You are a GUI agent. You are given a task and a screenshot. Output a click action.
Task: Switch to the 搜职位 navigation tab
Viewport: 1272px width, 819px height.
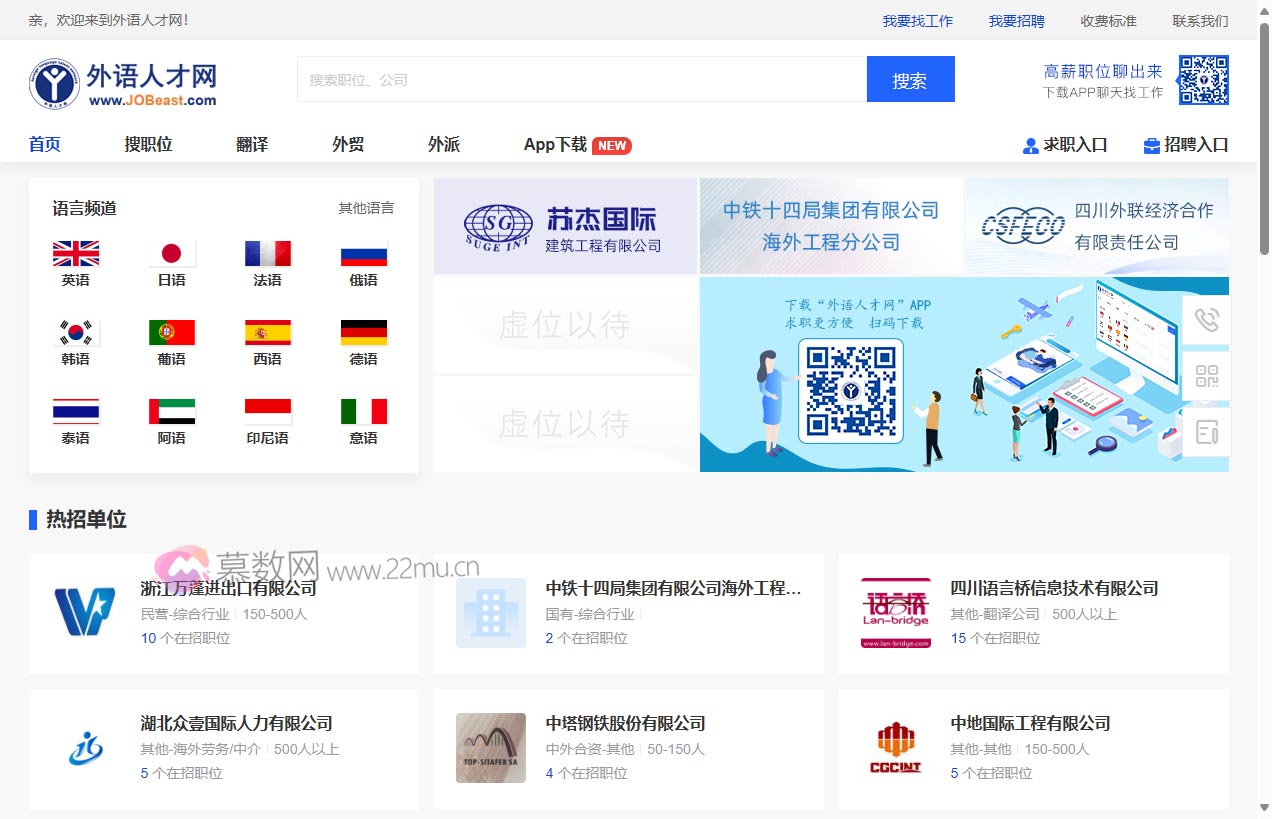148,145
